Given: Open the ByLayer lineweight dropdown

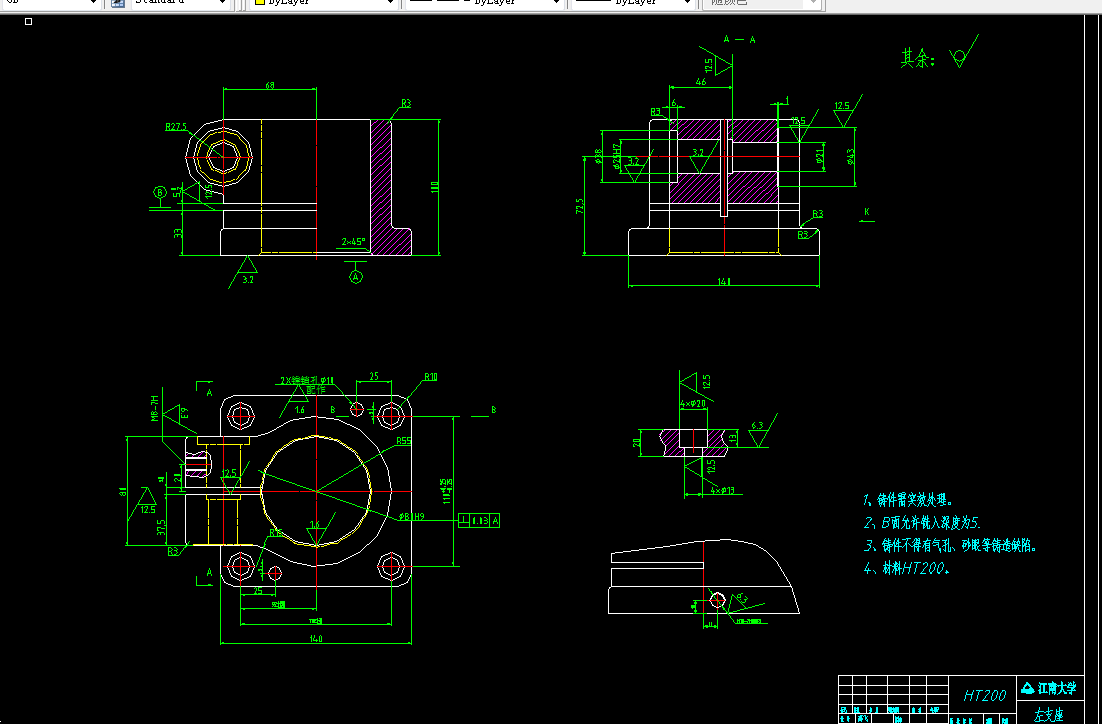Looking at the screenshot, I should [x=633, y=3].
